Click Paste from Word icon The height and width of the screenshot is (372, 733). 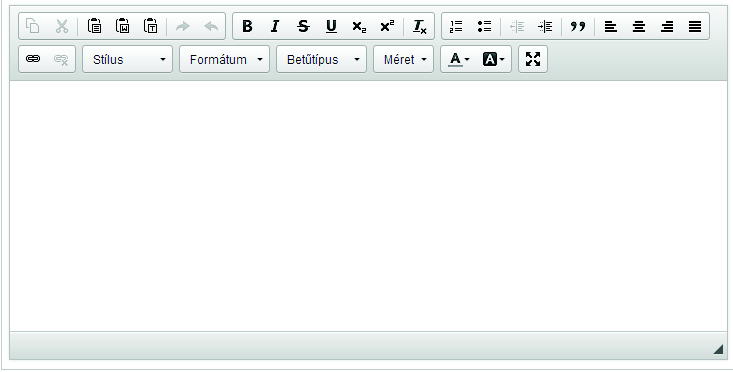coord(122,26)
